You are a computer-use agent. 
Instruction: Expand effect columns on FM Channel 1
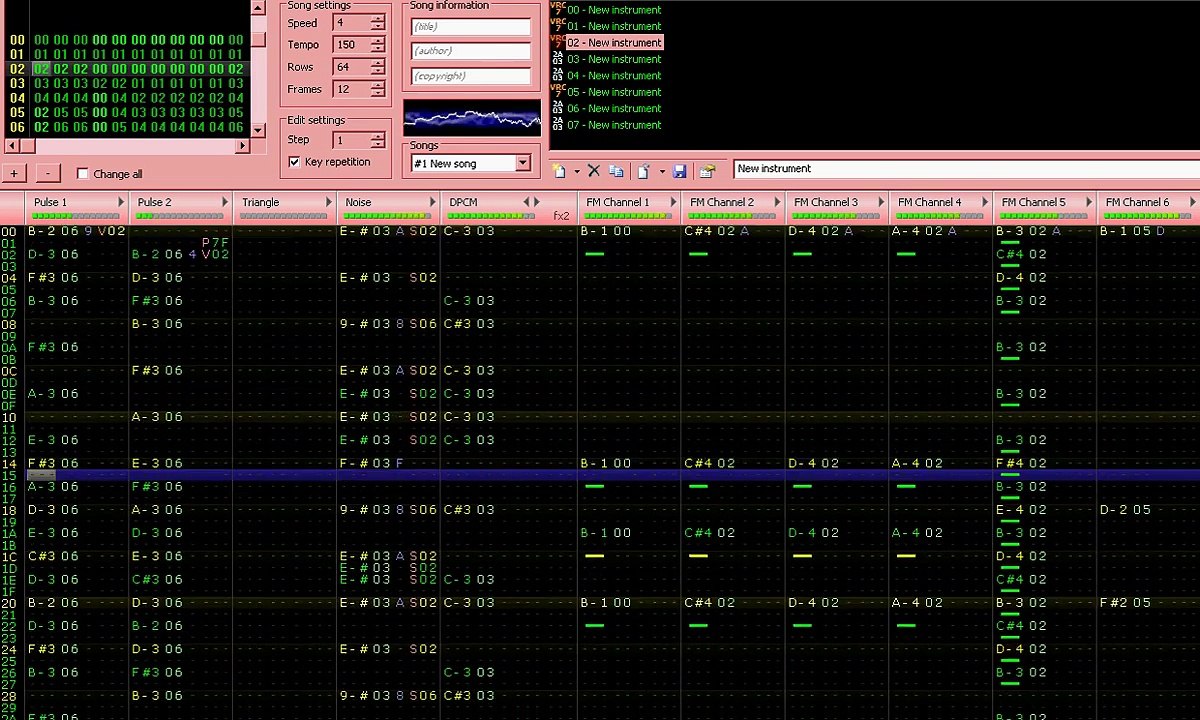coord(674,202)
